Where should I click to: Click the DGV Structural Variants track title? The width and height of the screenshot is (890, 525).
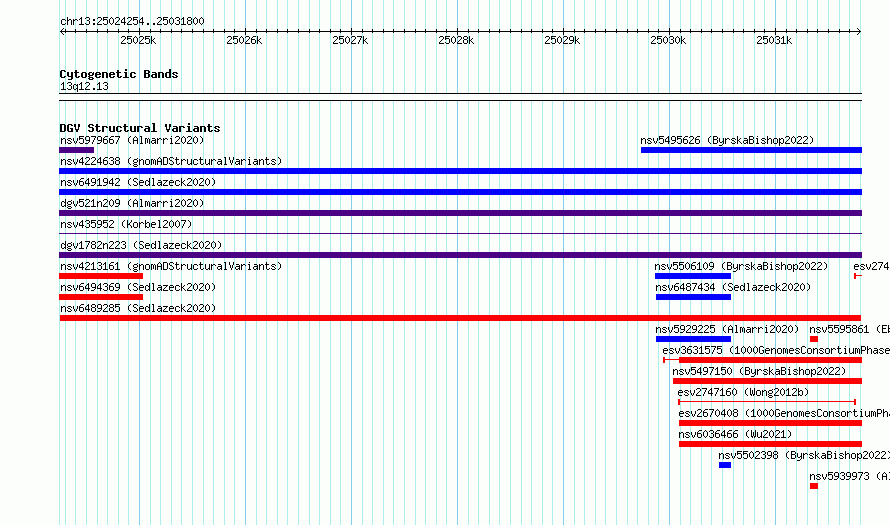click(x=140, y=128)
